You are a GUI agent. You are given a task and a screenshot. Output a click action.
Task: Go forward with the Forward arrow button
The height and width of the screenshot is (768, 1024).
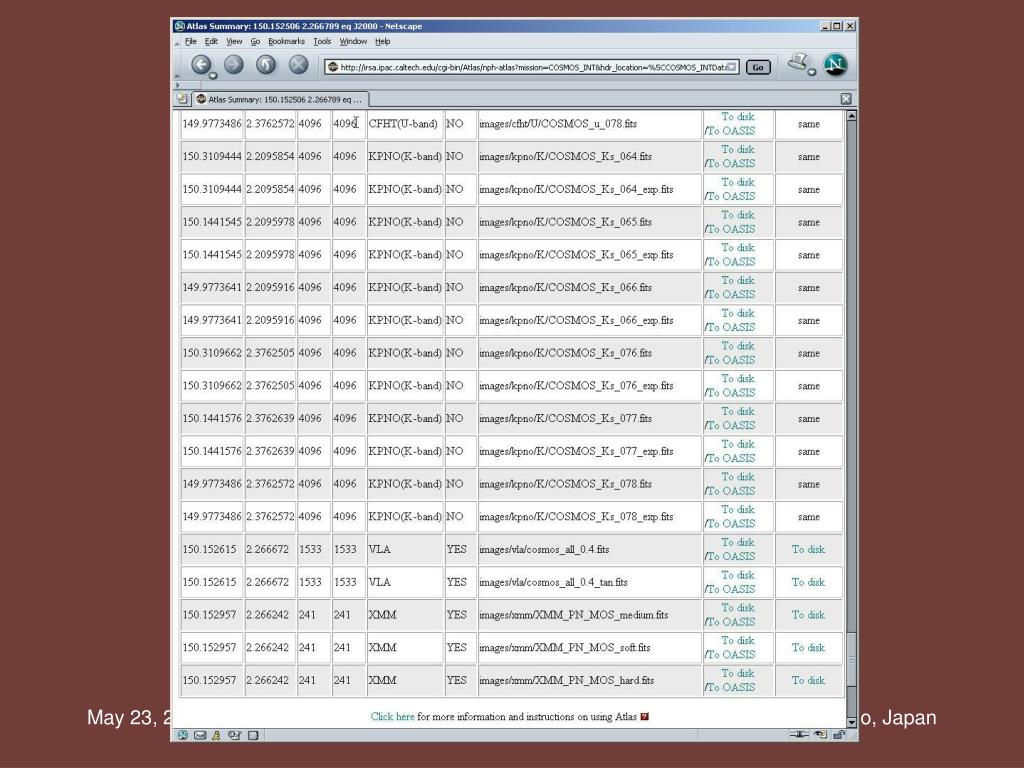[234, 64]
